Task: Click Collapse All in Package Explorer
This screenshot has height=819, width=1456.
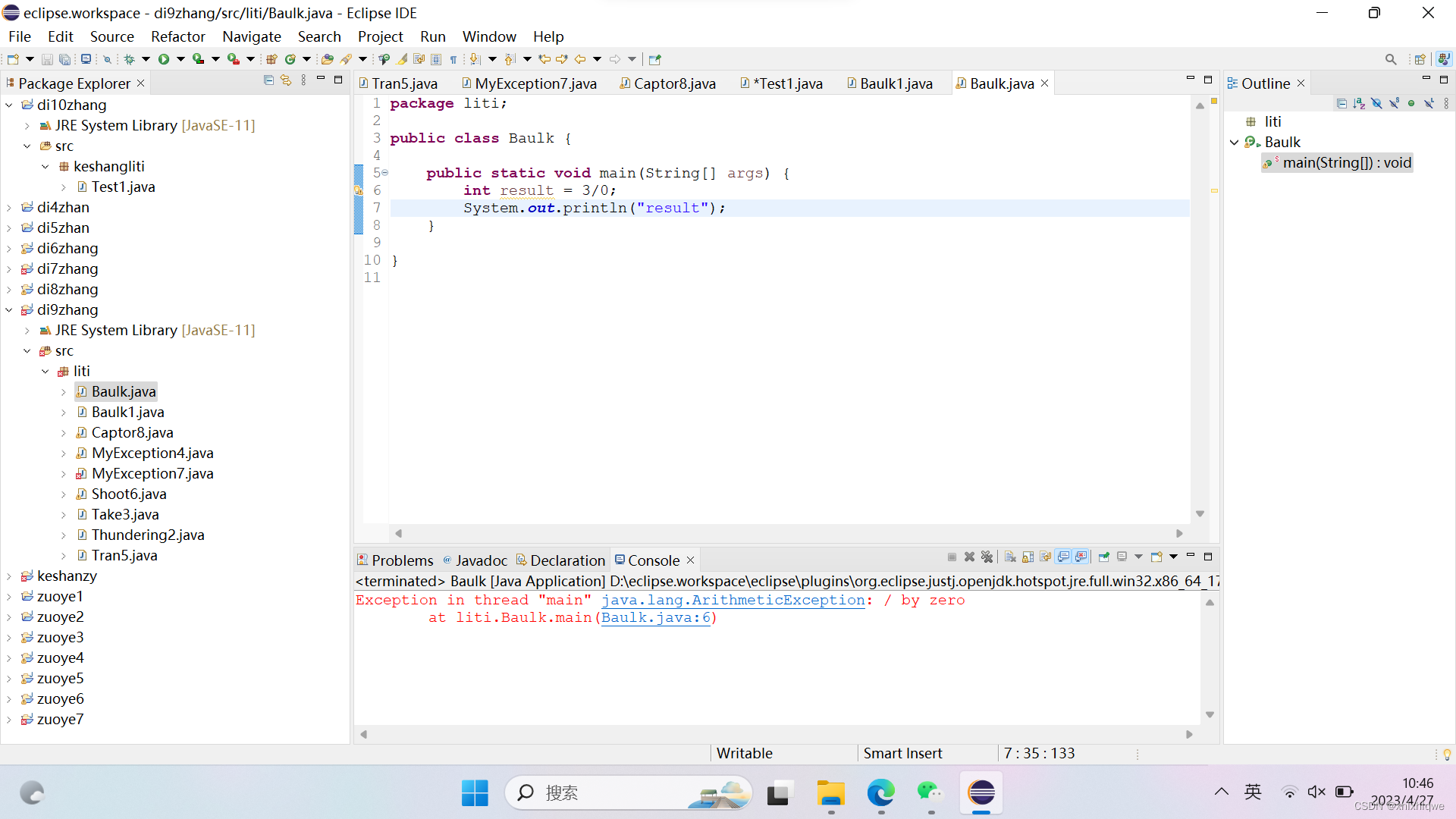Action: (268, 80)
